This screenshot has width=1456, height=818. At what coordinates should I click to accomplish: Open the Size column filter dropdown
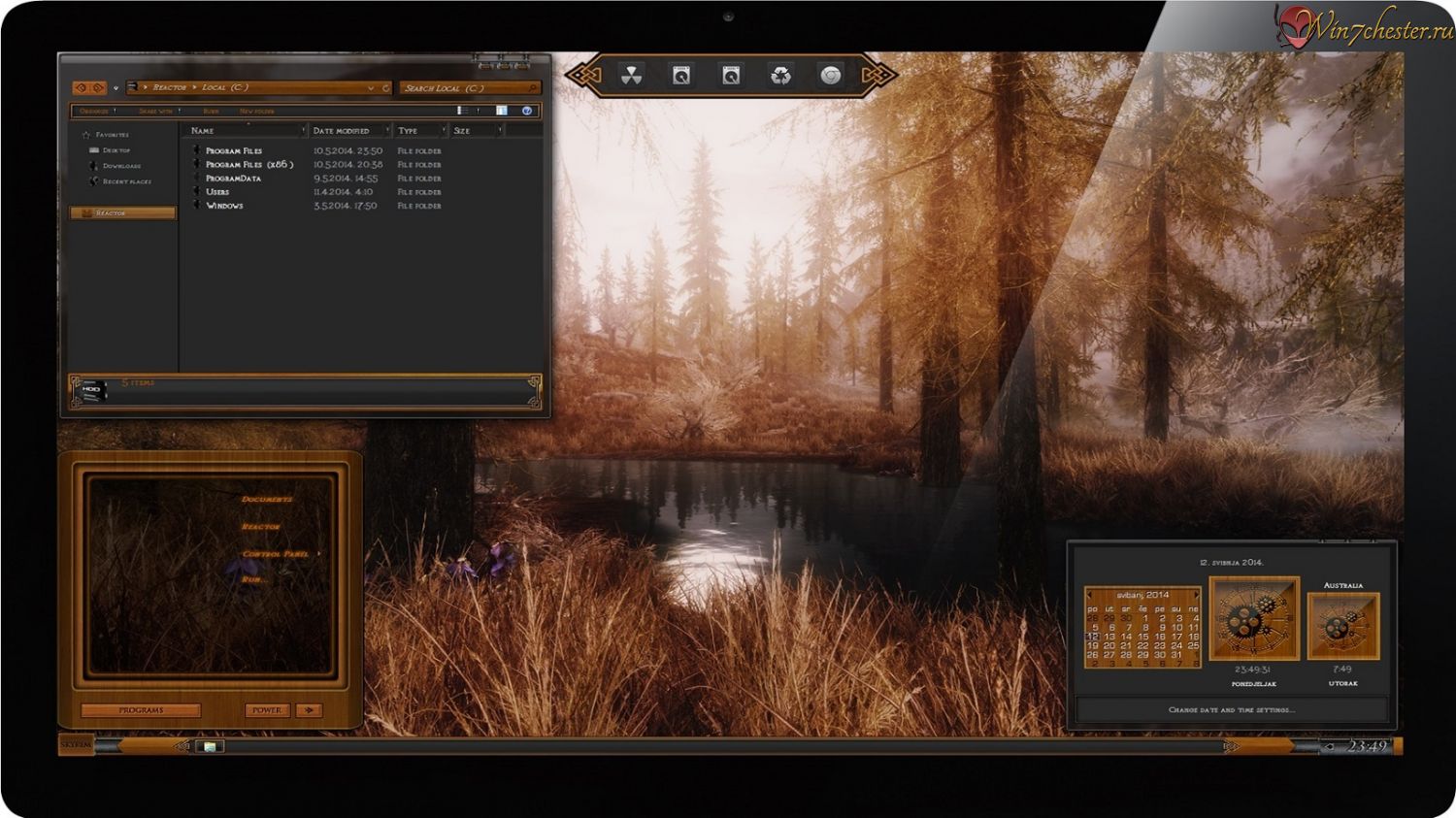pyautogui.click(x=500, y=130)
